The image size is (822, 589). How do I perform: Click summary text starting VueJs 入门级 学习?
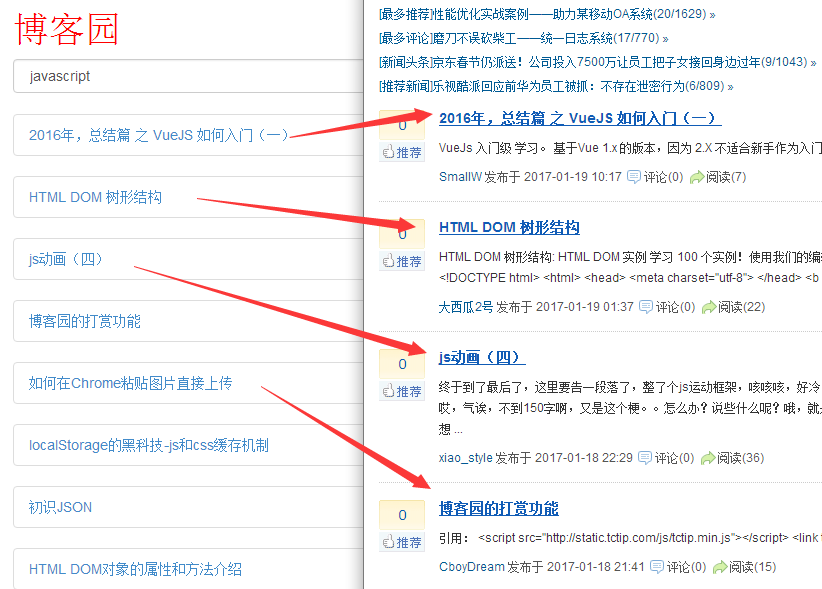[630, 148]
